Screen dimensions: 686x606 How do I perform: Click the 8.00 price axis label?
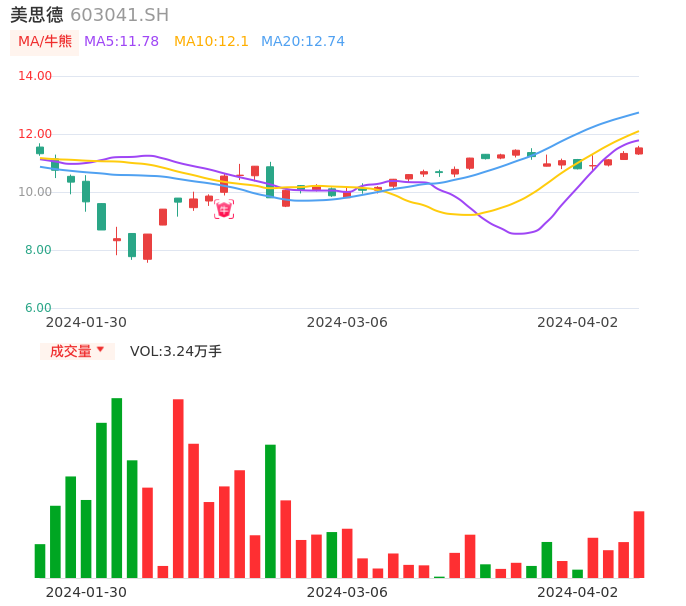point(38,250)
